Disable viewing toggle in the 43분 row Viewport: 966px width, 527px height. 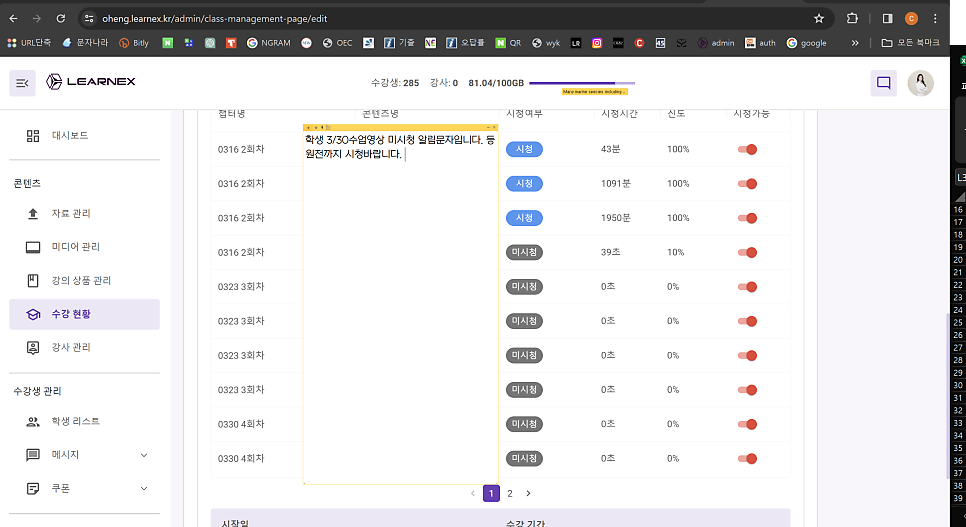(747, 149)
